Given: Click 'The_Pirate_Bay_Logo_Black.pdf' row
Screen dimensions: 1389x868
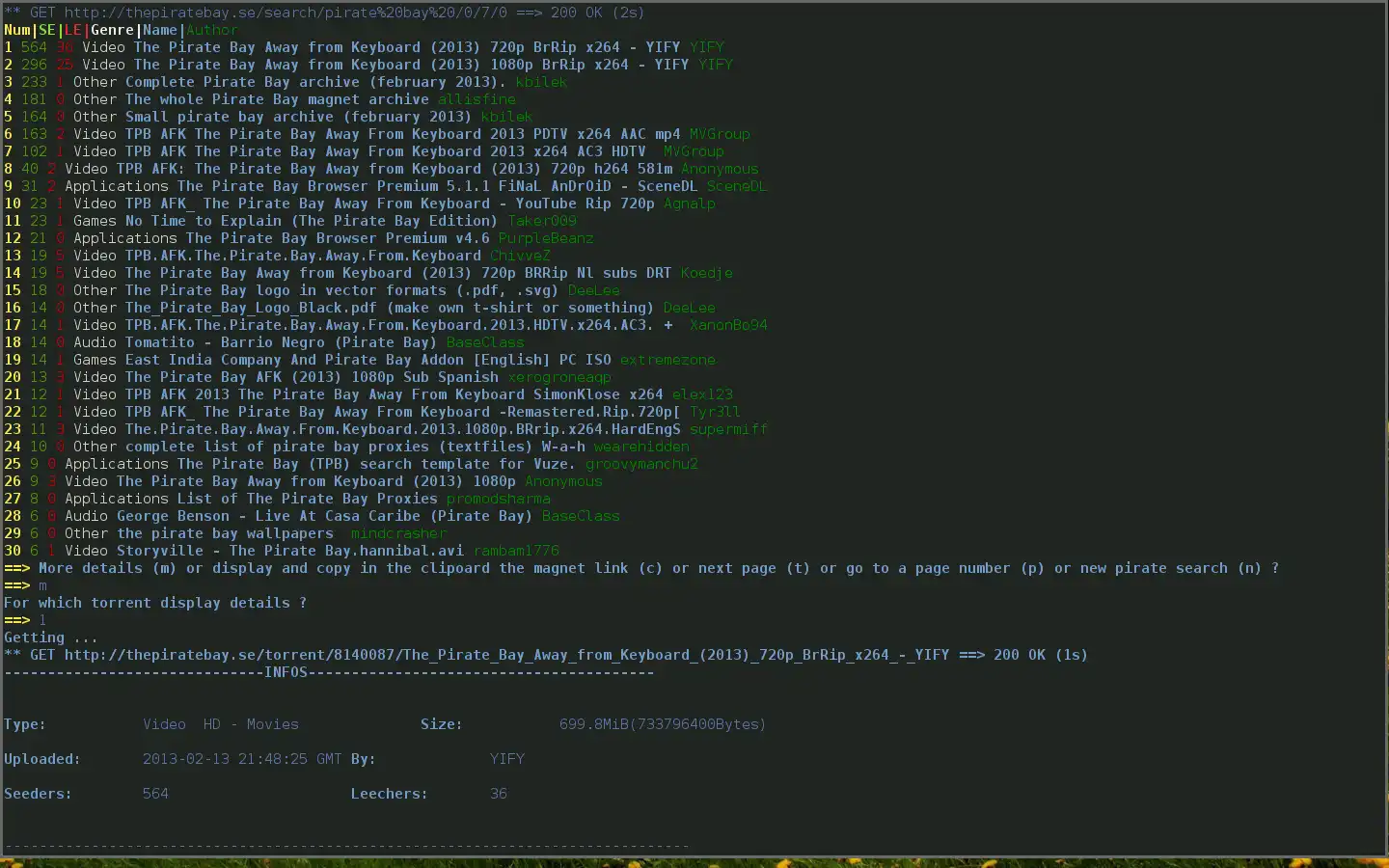Looking at the screenshot, I should point(360,308).
